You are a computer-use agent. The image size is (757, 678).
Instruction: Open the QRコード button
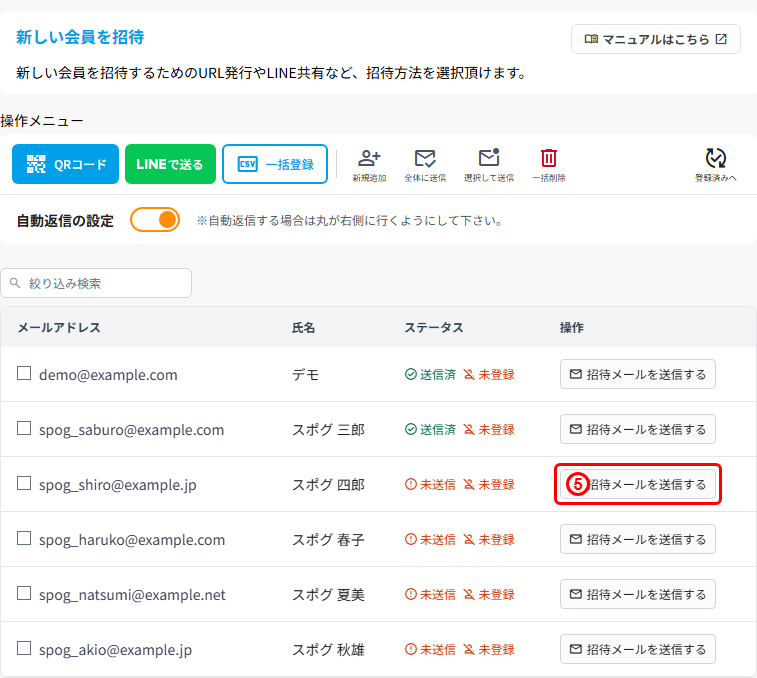click(65, 164)
